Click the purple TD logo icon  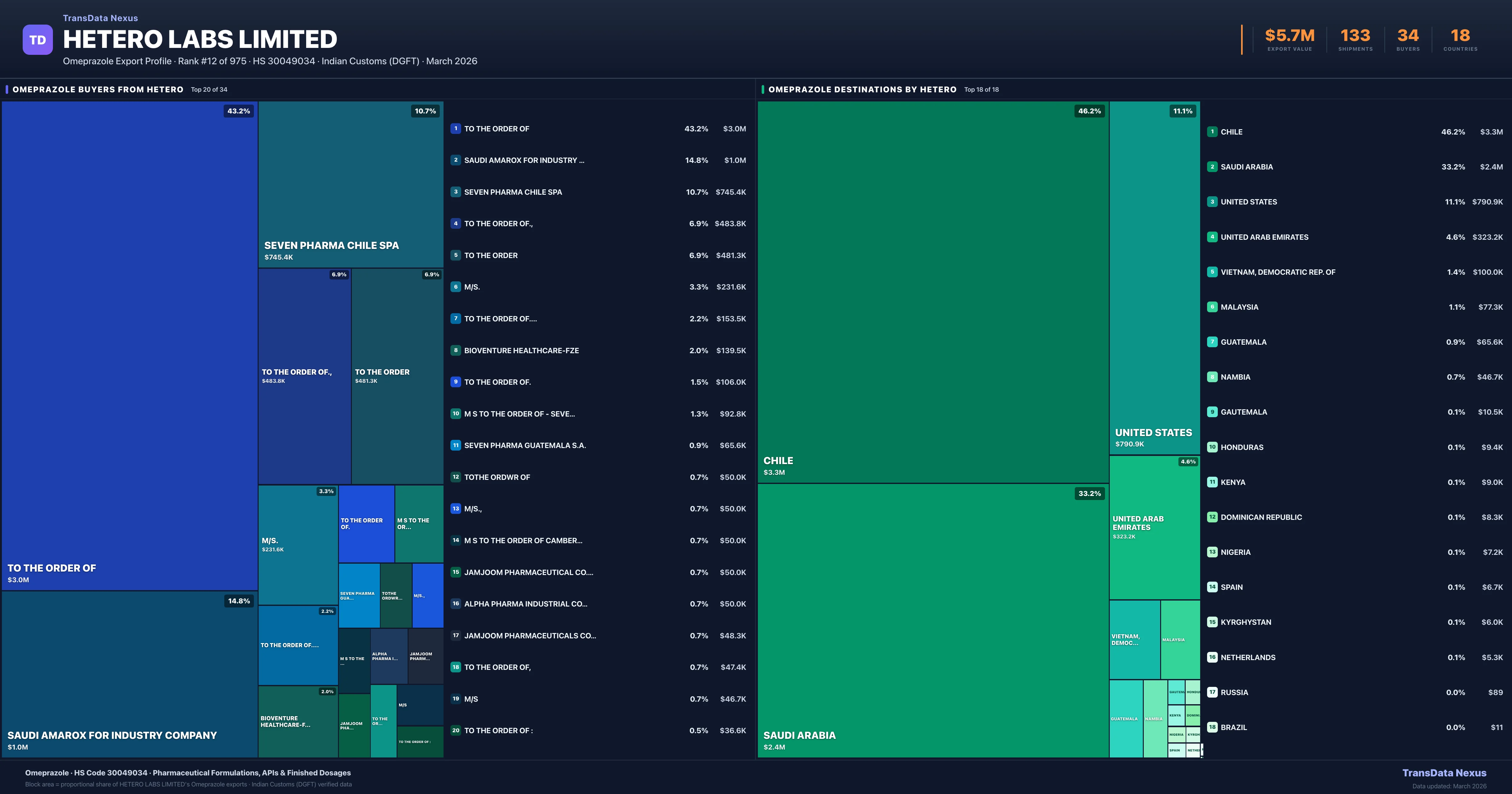(37, 39)
